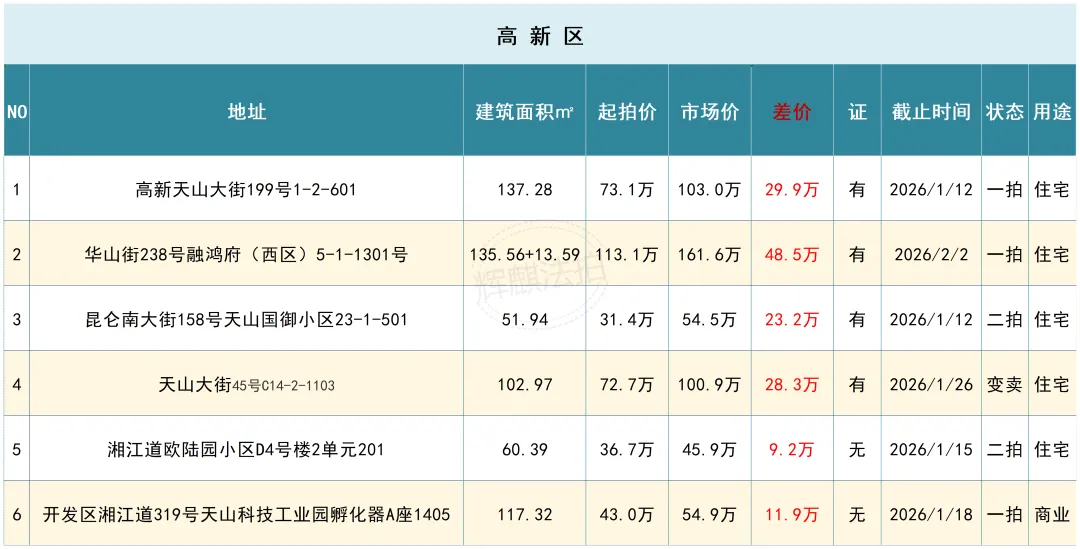
Task: Select the 地址 column header
Action: click(x=246, y=112)
